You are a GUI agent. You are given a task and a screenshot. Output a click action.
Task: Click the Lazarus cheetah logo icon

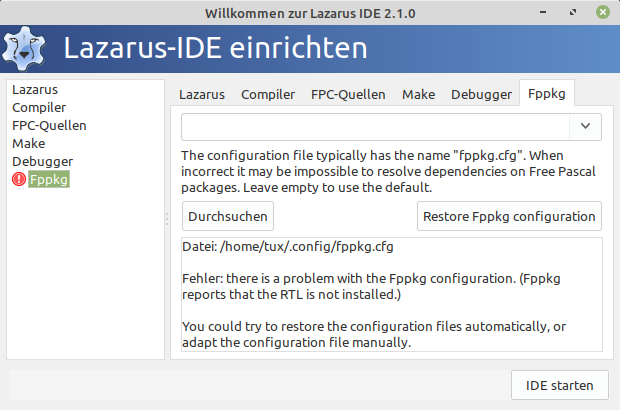click(24, 49)
